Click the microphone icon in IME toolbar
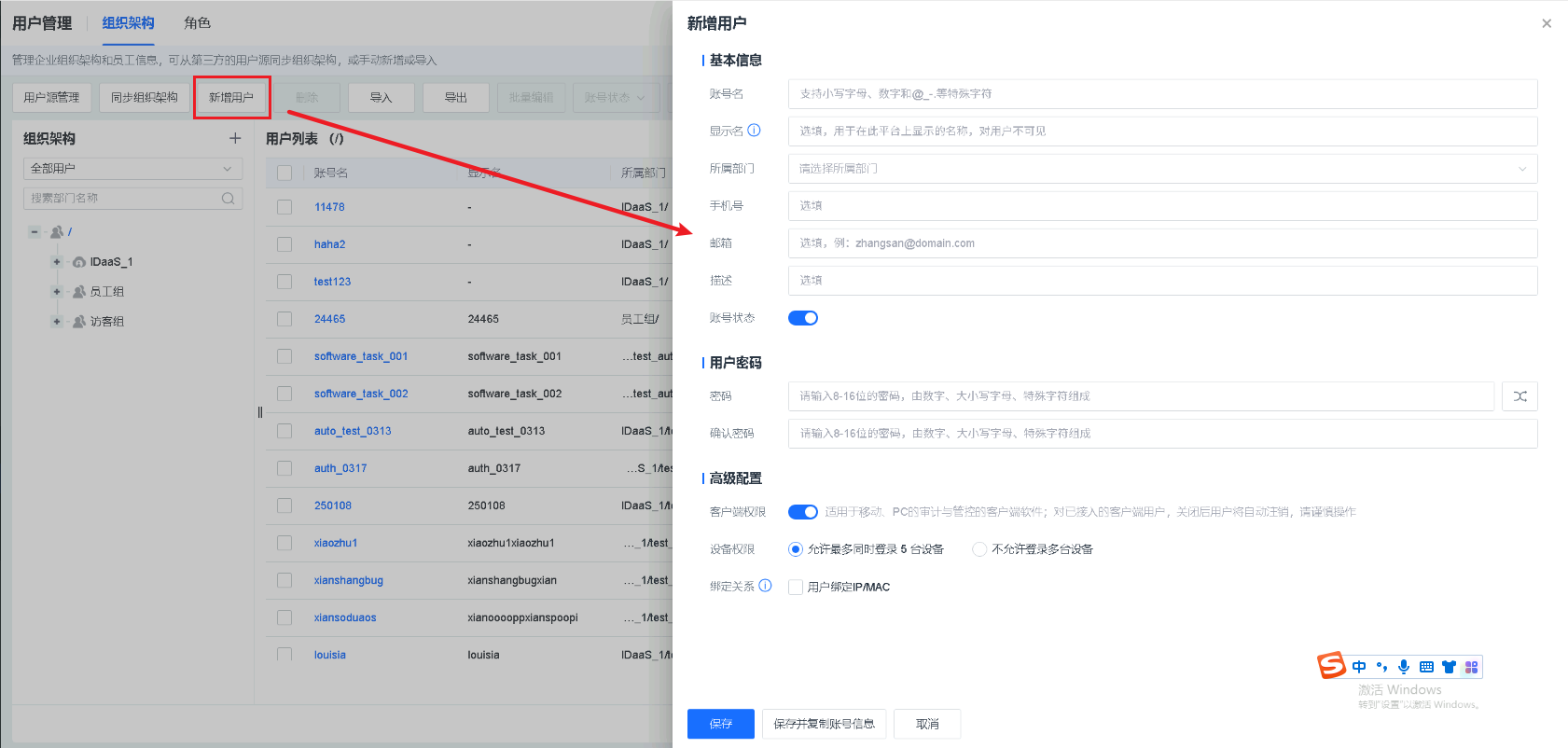The image size is (1568, 748). pyautogui.click(x=1403, y=667)
